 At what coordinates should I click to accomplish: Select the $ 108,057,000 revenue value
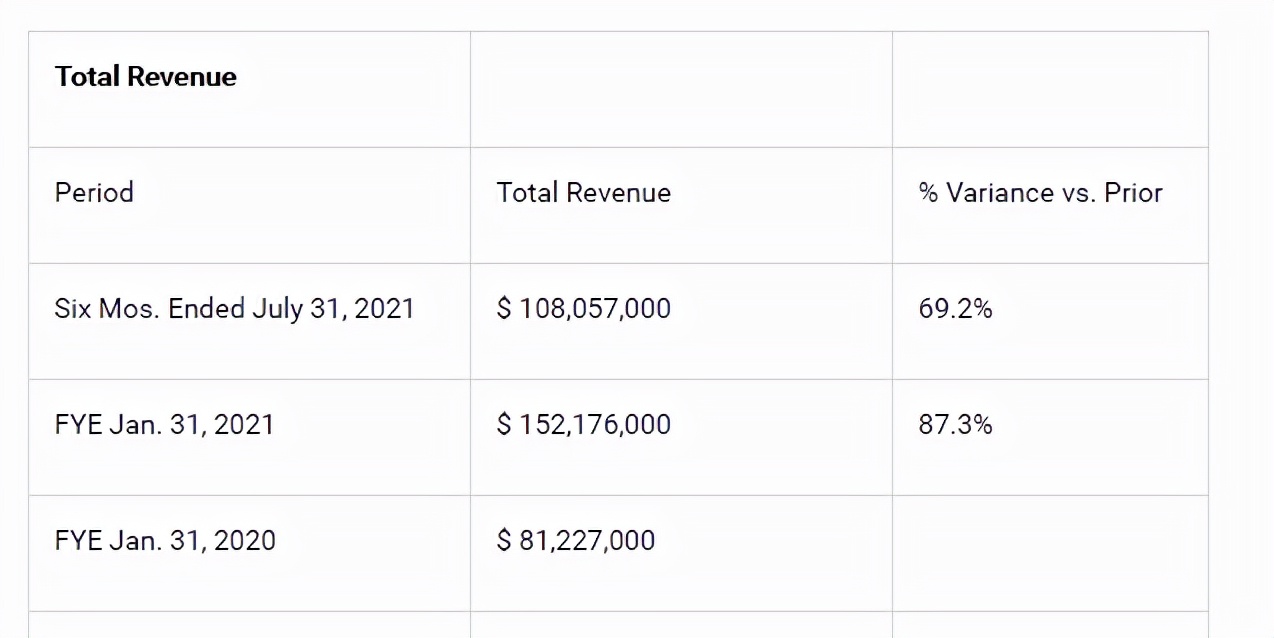pyautogui.click(x=583, y=308)
